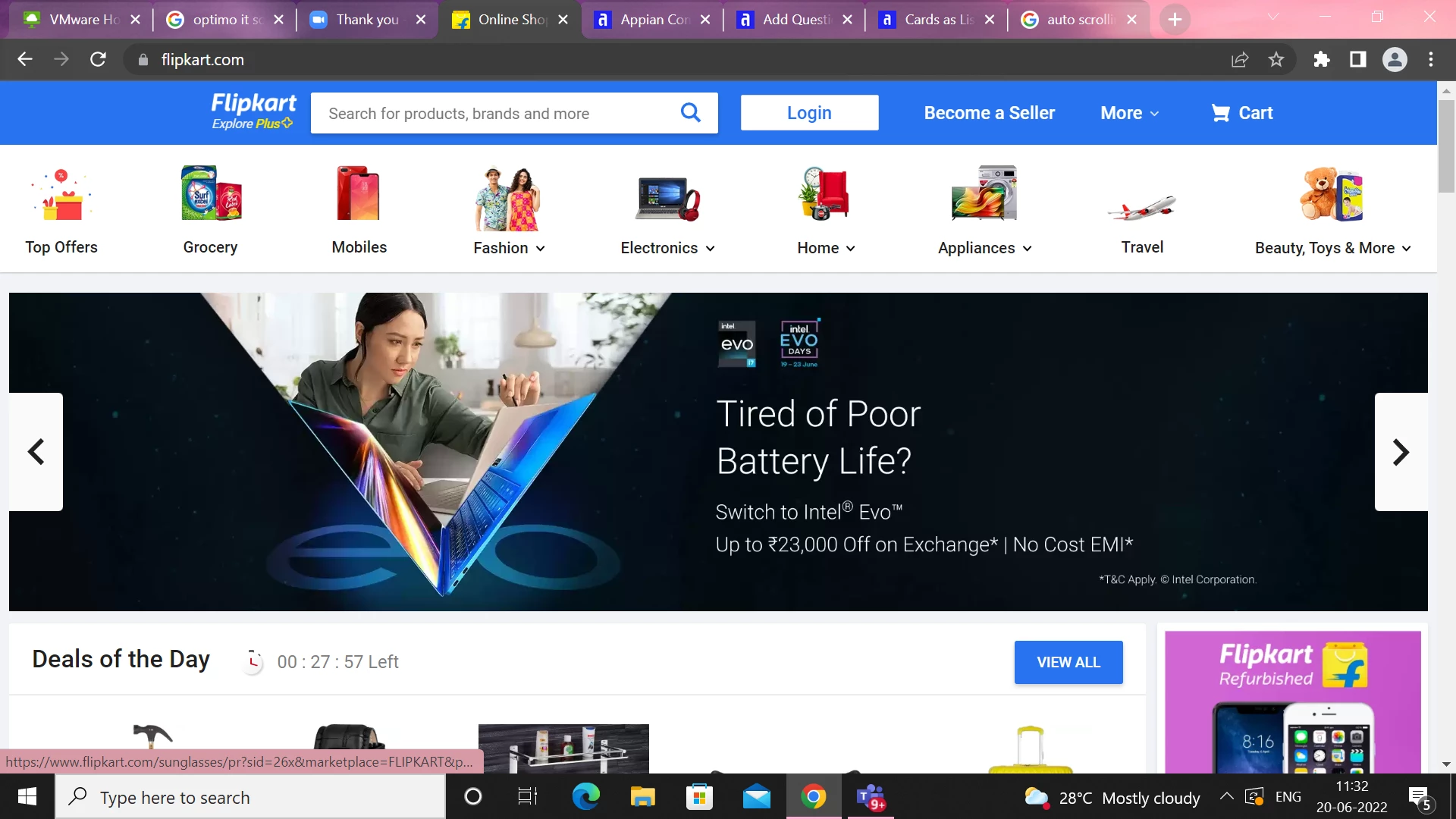
Task: Click the Flipkart logo
Action: (x=253, y=103)
